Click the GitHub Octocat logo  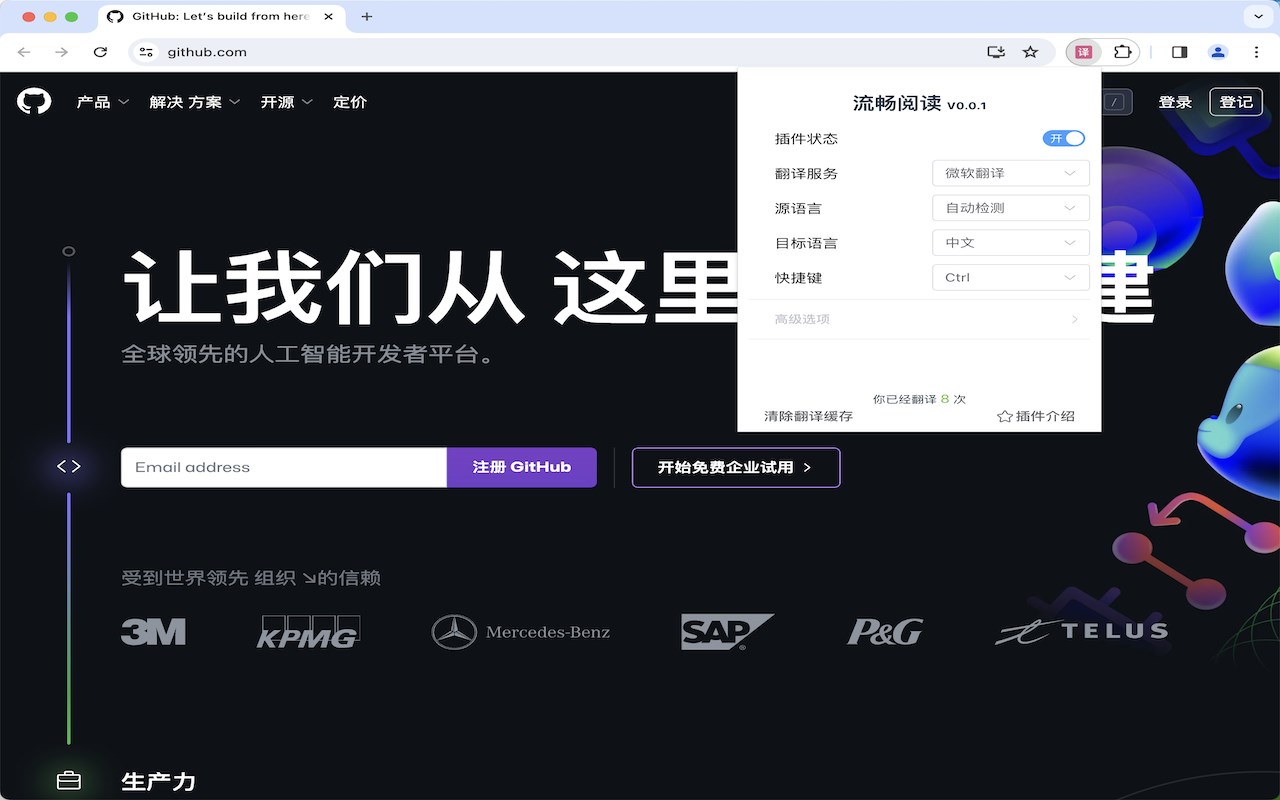pos(34,101)
